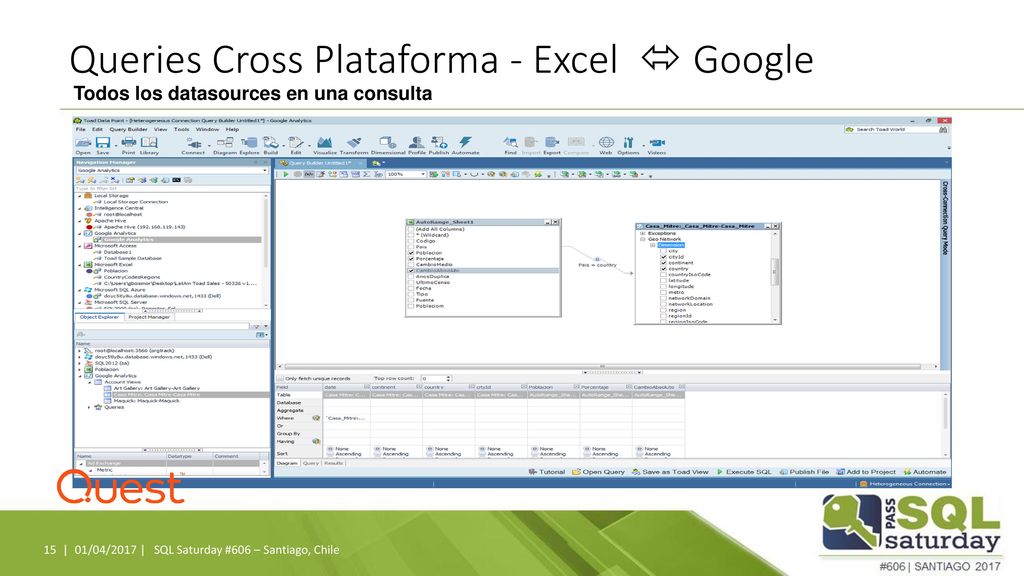The height and width of the screenshot is (576, 1024).
Task: Click the Automate lightning icon in toolbar
Action: [x=465, y=142]
